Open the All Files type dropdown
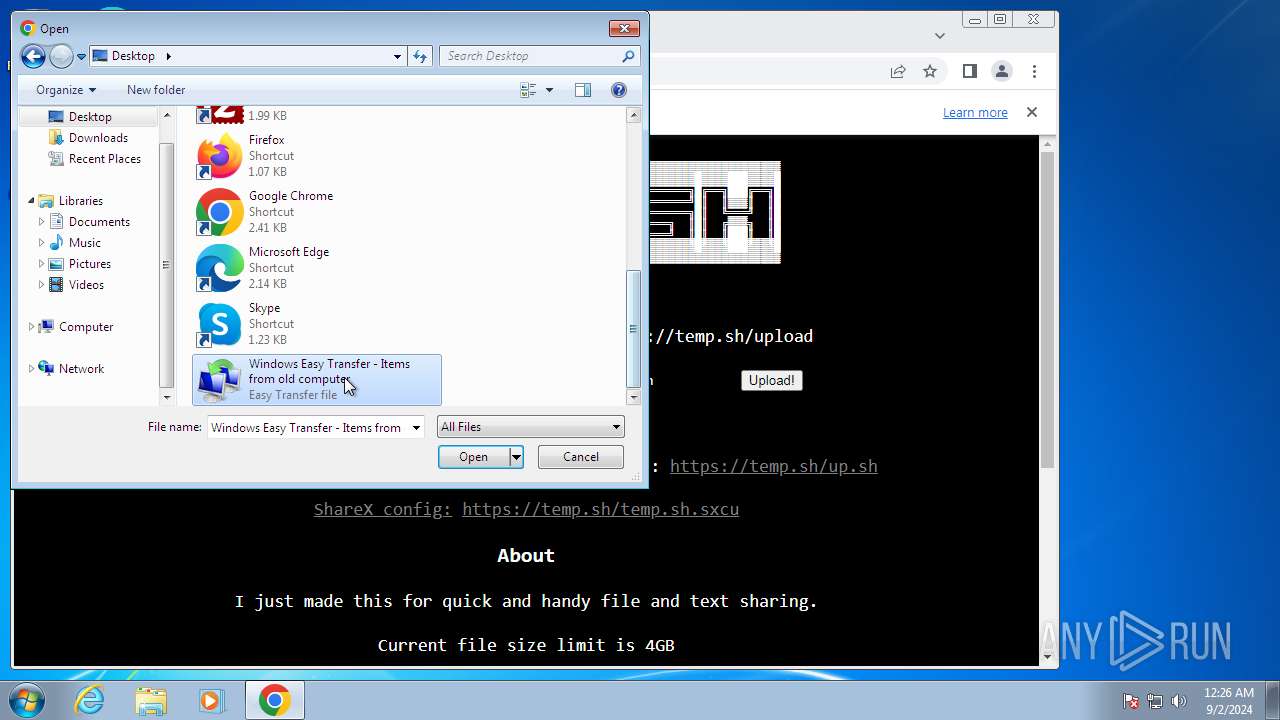 click(531, 427)
